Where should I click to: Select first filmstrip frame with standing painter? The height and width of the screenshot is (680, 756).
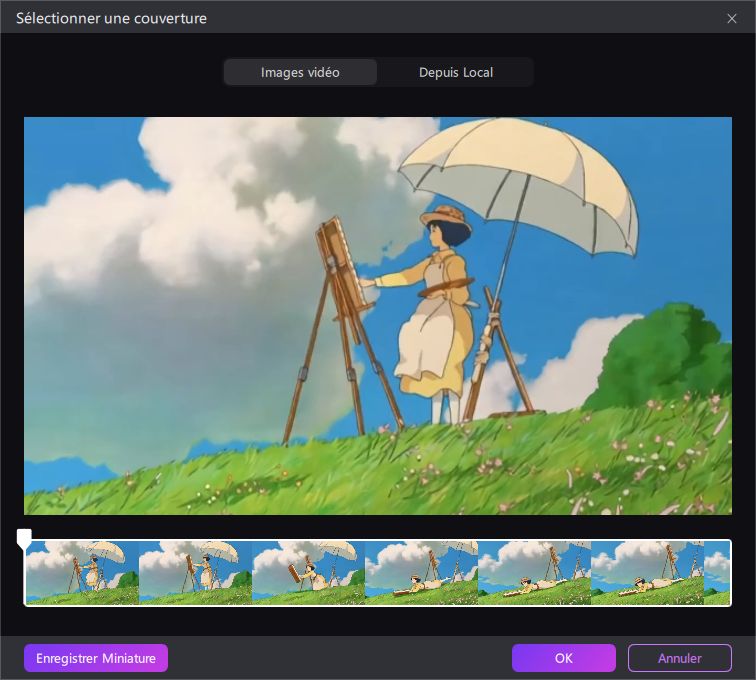[x=82, y=573]
